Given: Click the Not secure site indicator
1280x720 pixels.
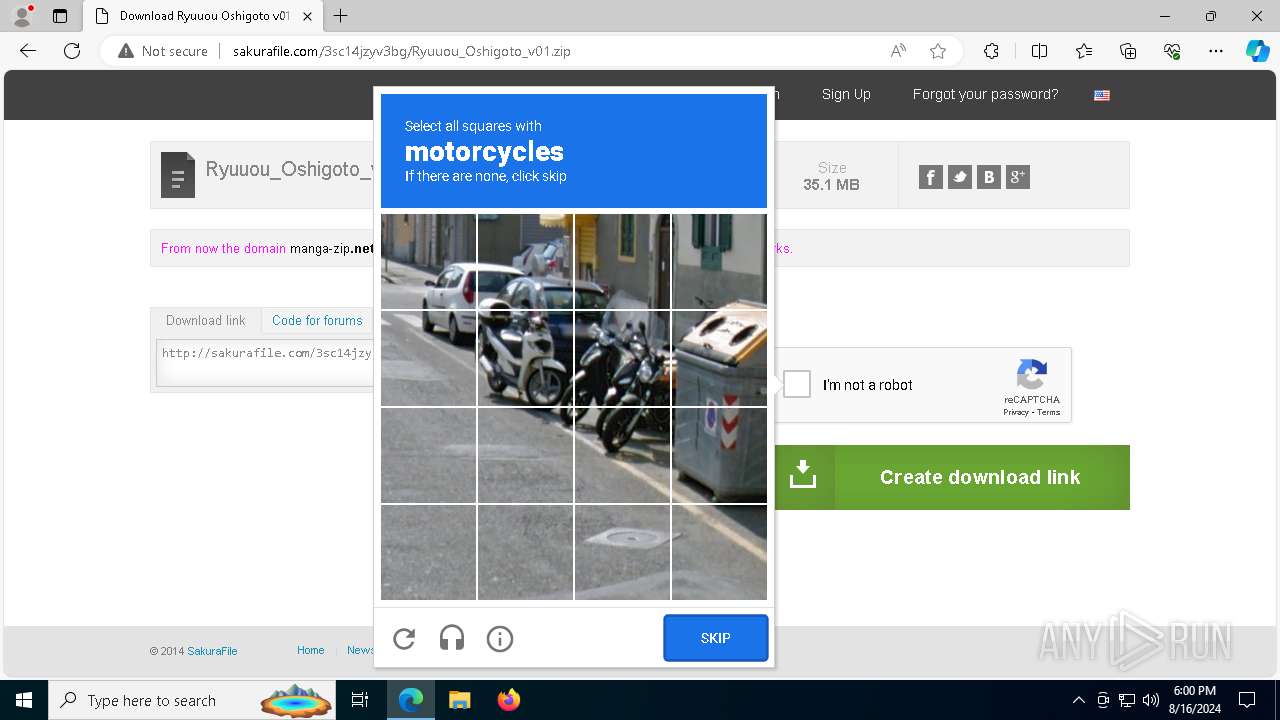Looking at the screenshot, I should (163, 51).
